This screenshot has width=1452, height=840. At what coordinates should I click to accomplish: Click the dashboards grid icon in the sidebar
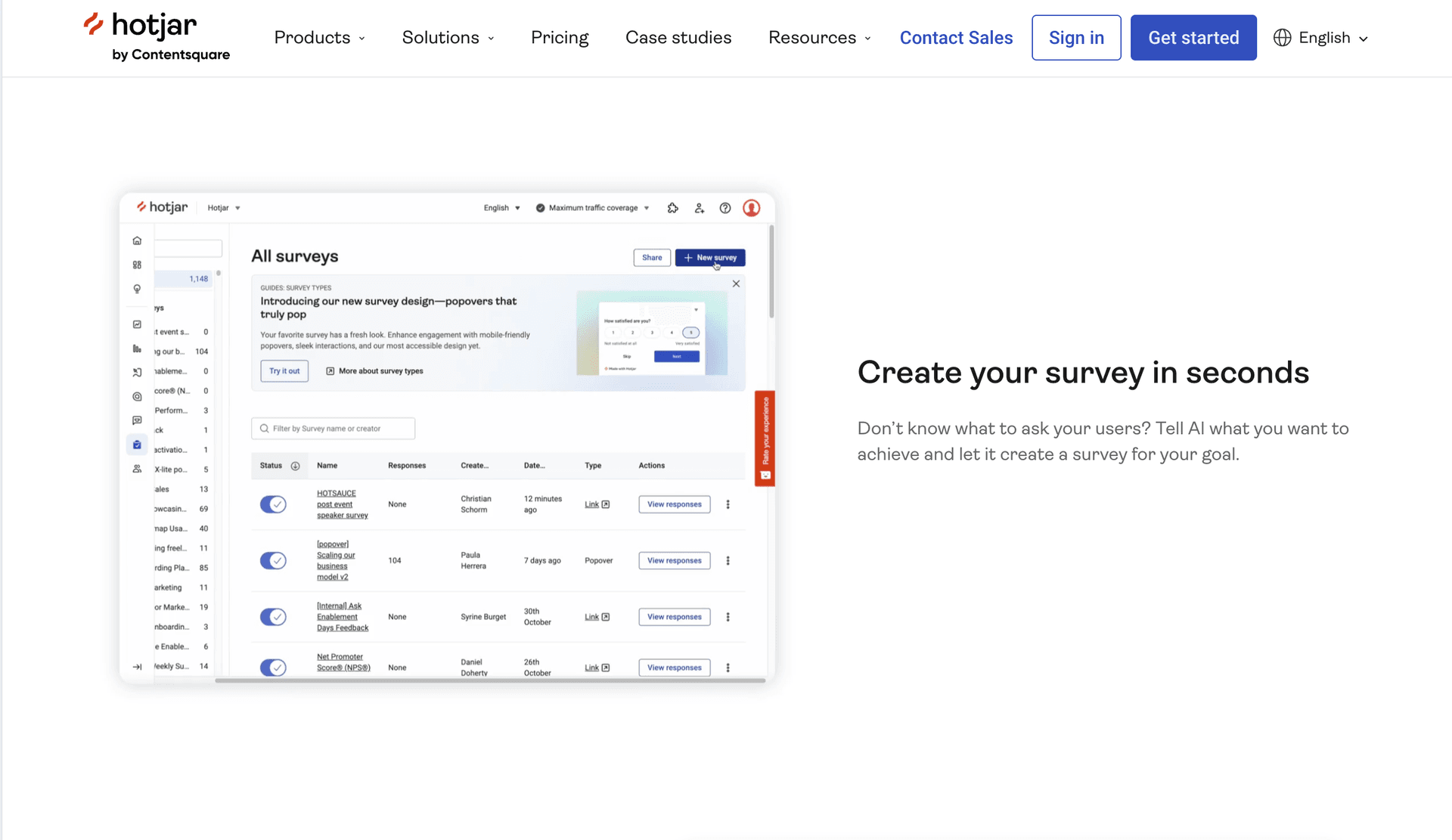137,265
